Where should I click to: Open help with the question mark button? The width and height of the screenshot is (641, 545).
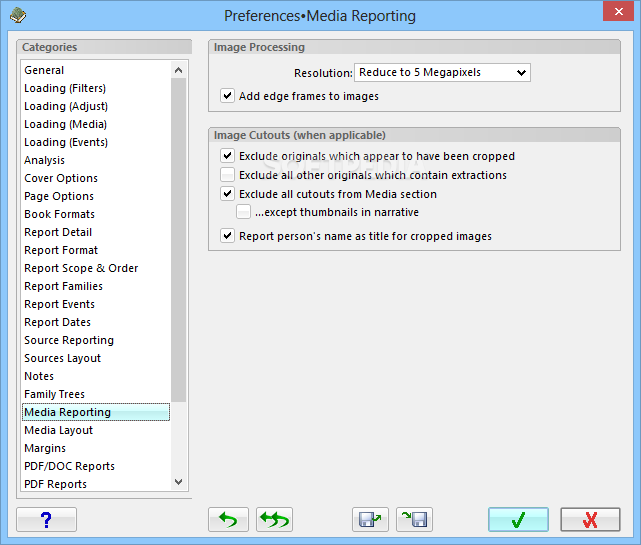point(46,519)
